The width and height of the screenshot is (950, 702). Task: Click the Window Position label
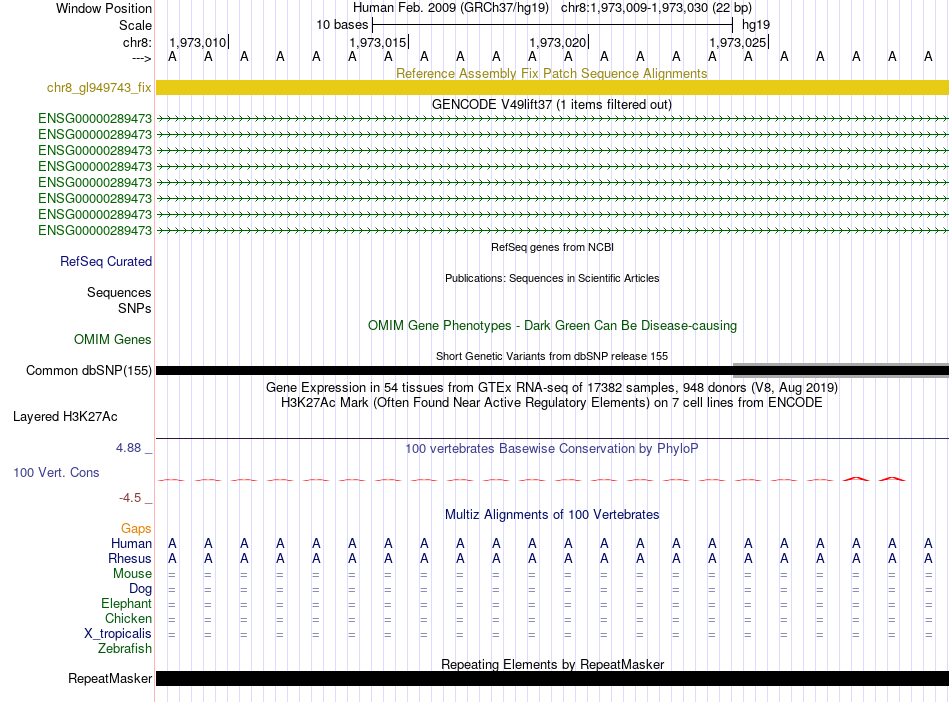pyautogui.click(x=104, y=8)
